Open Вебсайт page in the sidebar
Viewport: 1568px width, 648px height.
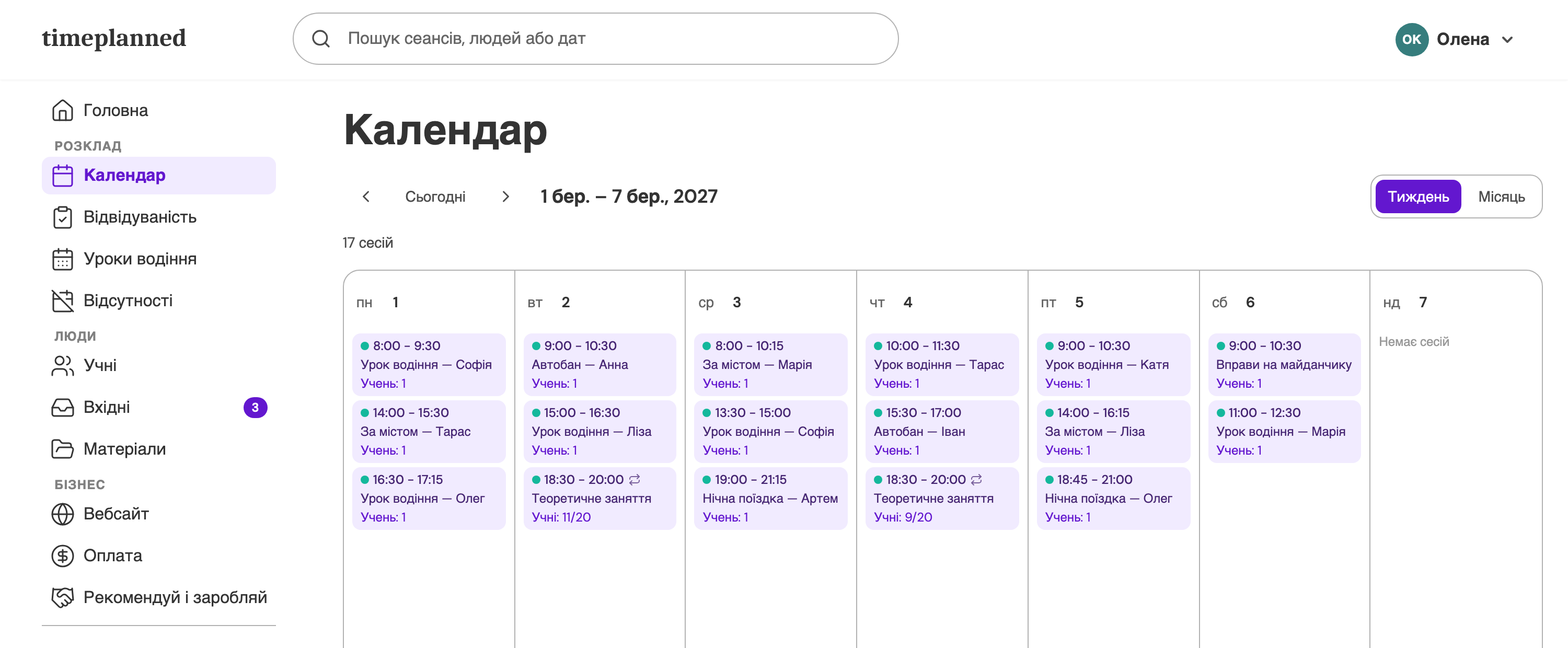(x=158, y=514)
